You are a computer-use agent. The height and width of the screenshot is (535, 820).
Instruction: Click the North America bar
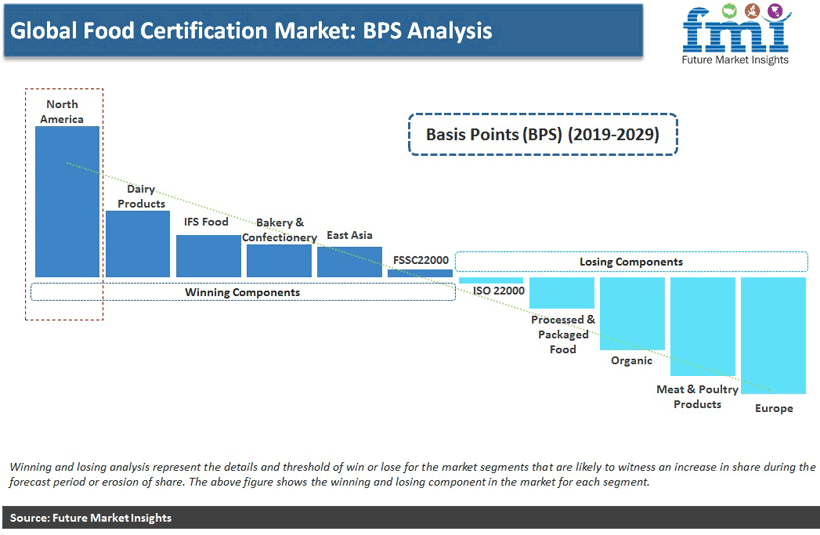pos(67,201)
